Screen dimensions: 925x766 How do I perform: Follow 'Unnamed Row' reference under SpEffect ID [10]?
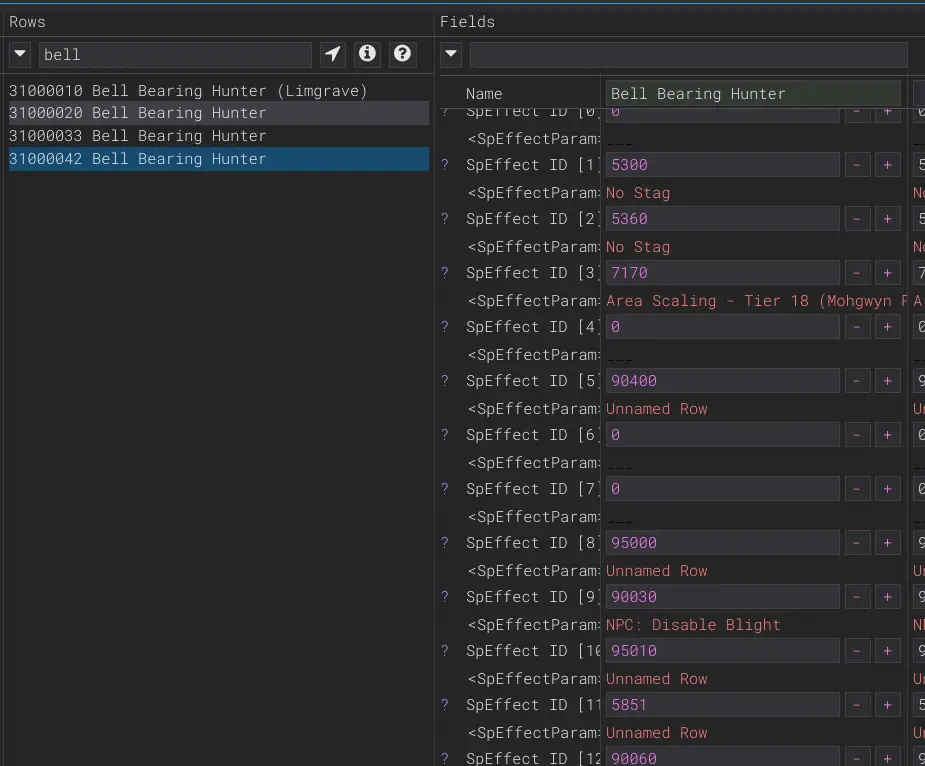[x=657, y=679]
